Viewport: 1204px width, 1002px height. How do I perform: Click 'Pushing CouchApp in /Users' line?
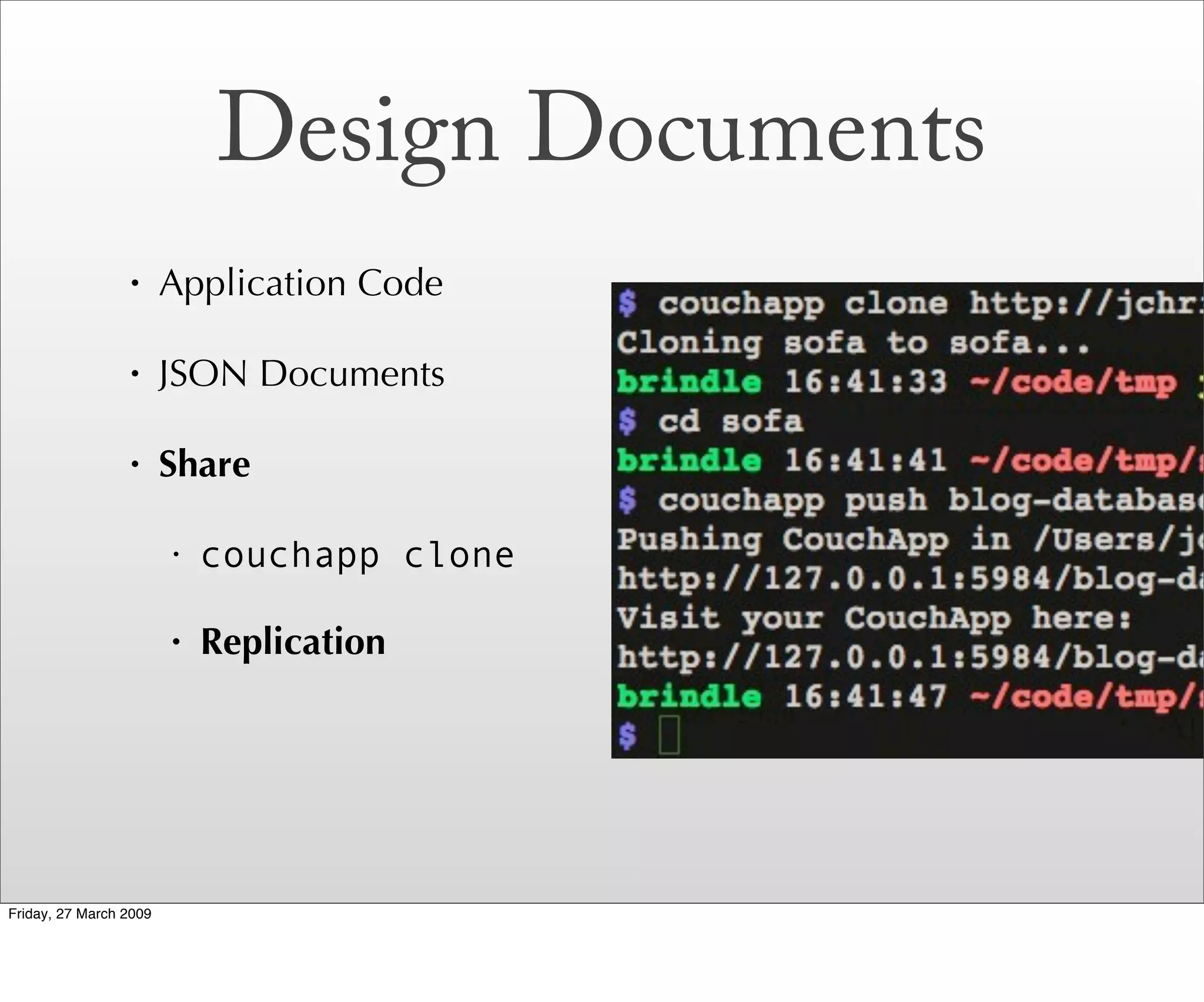point(910,540)
